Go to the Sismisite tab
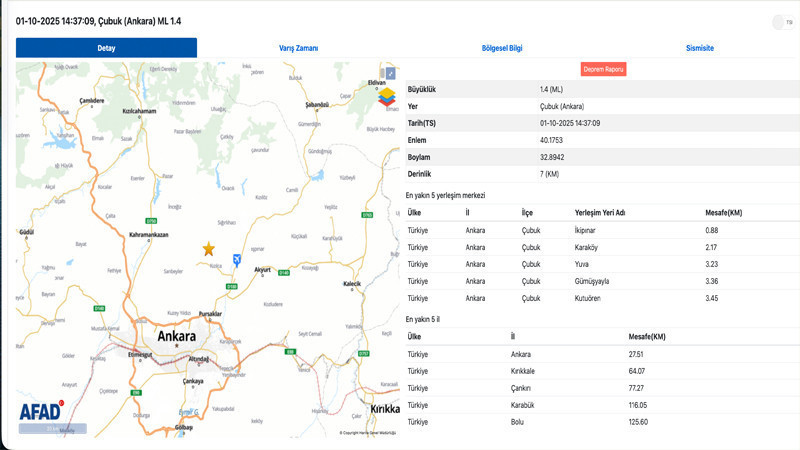Screen dimensions: 800x450 (699, 48)
